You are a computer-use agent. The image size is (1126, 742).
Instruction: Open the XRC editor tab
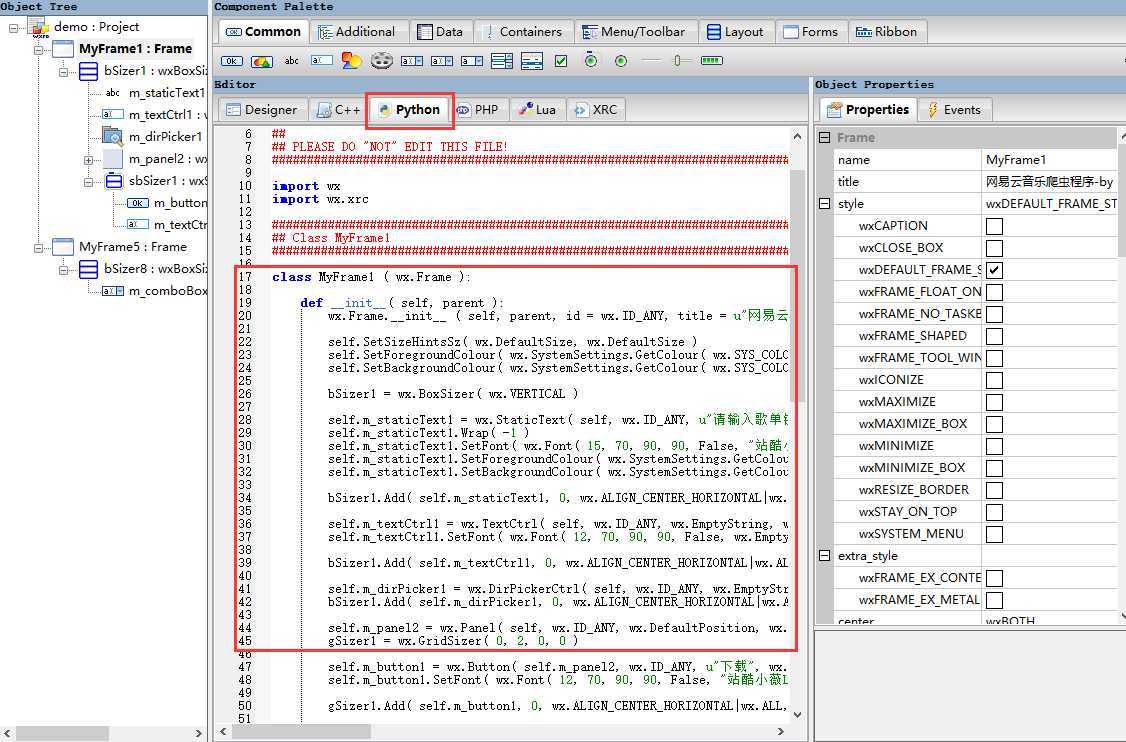click(596, 110)
